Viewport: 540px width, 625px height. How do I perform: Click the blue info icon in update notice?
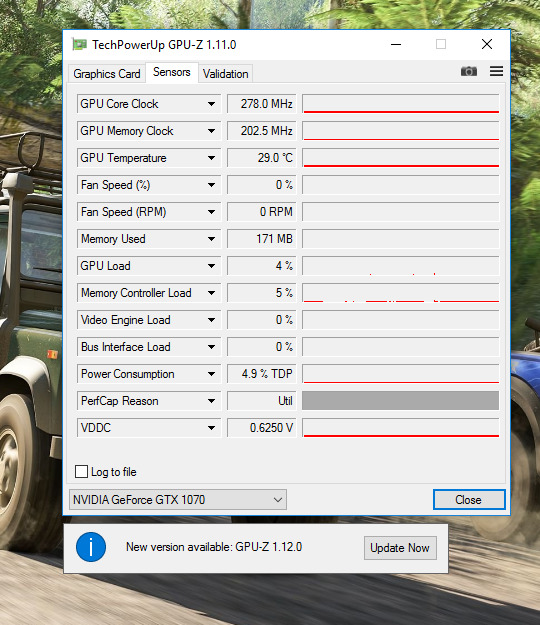(91, 547)
